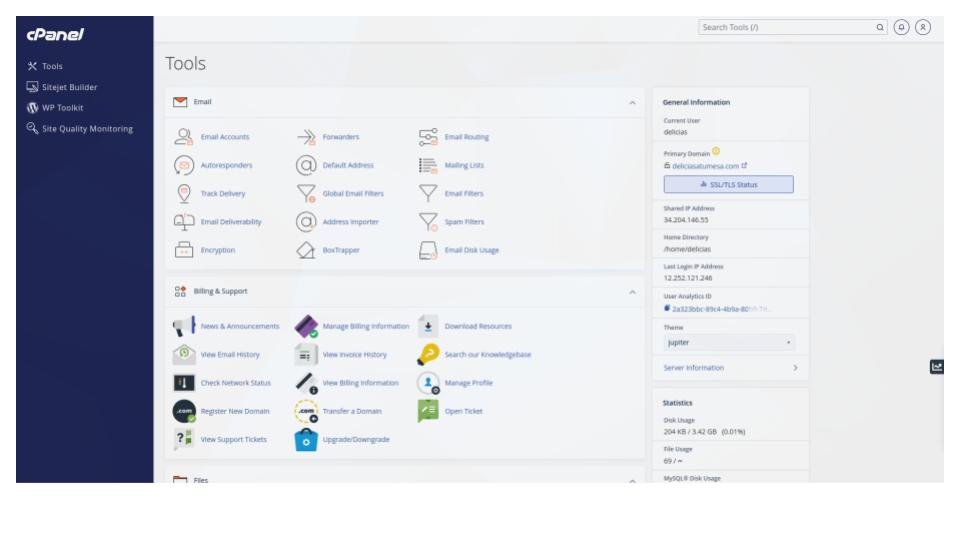Viewport: 960px width, 540px height.
Task: Click the SSL/TLS Status button
Action: point(729,184)
